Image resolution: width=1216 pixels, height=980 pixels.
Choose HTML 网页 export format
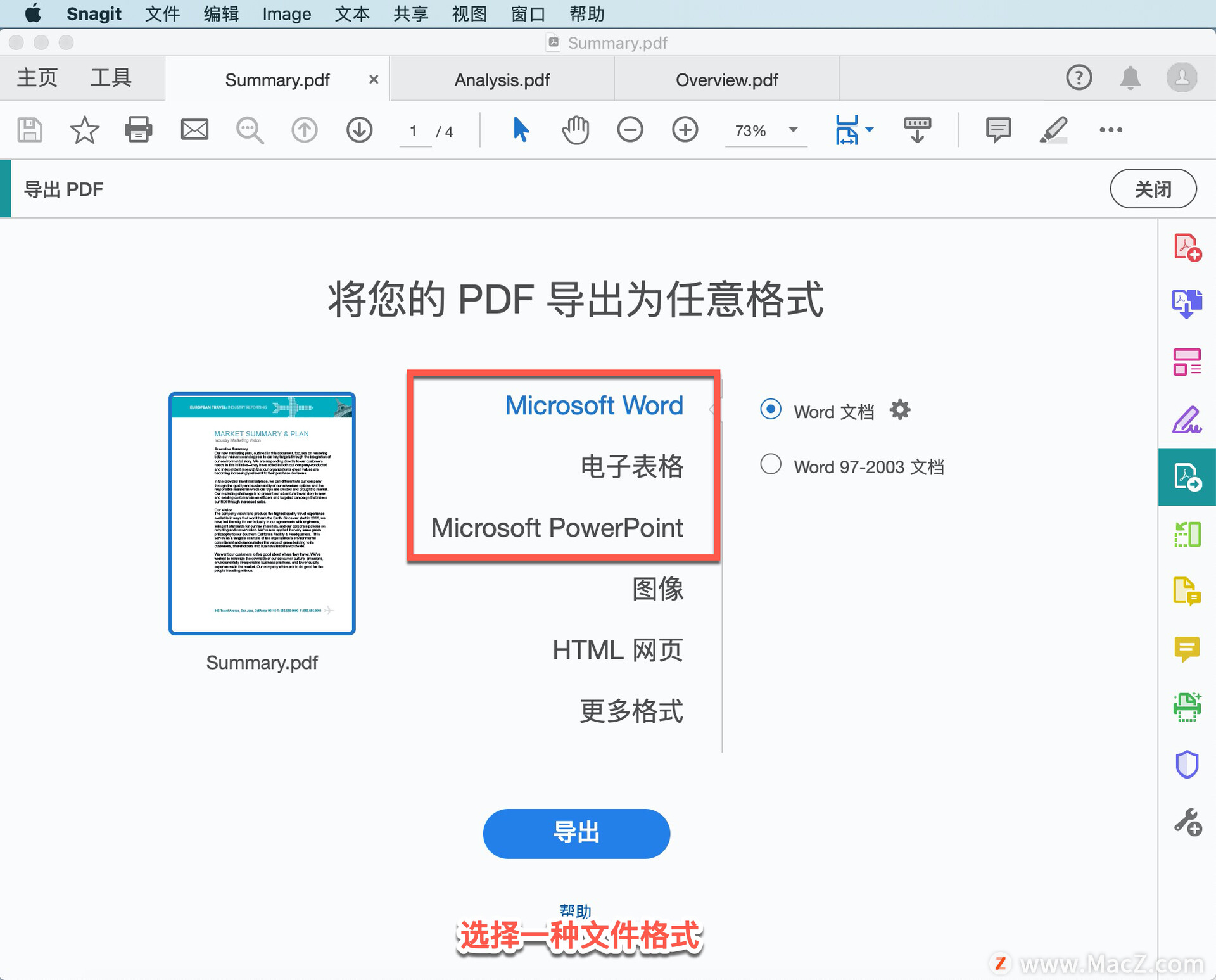click(618, 650)
